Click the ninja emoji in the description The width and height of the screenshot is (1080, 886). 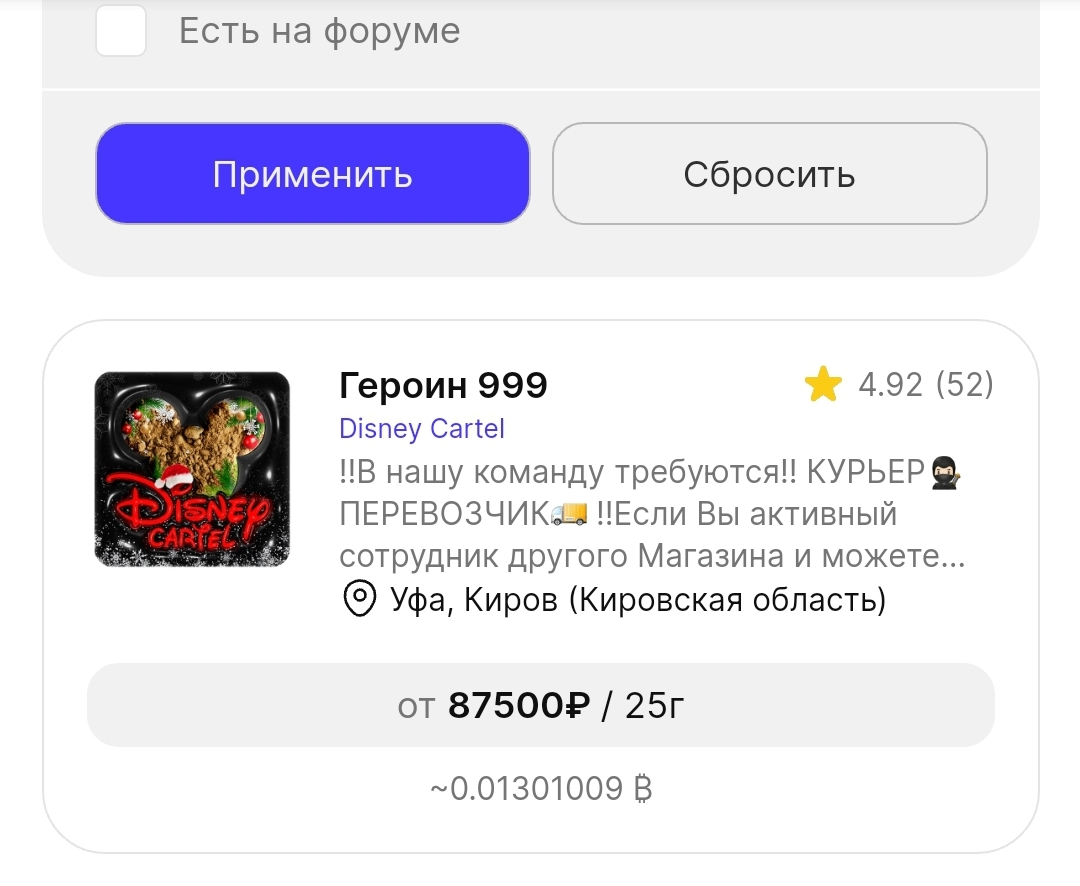[945, 474]
